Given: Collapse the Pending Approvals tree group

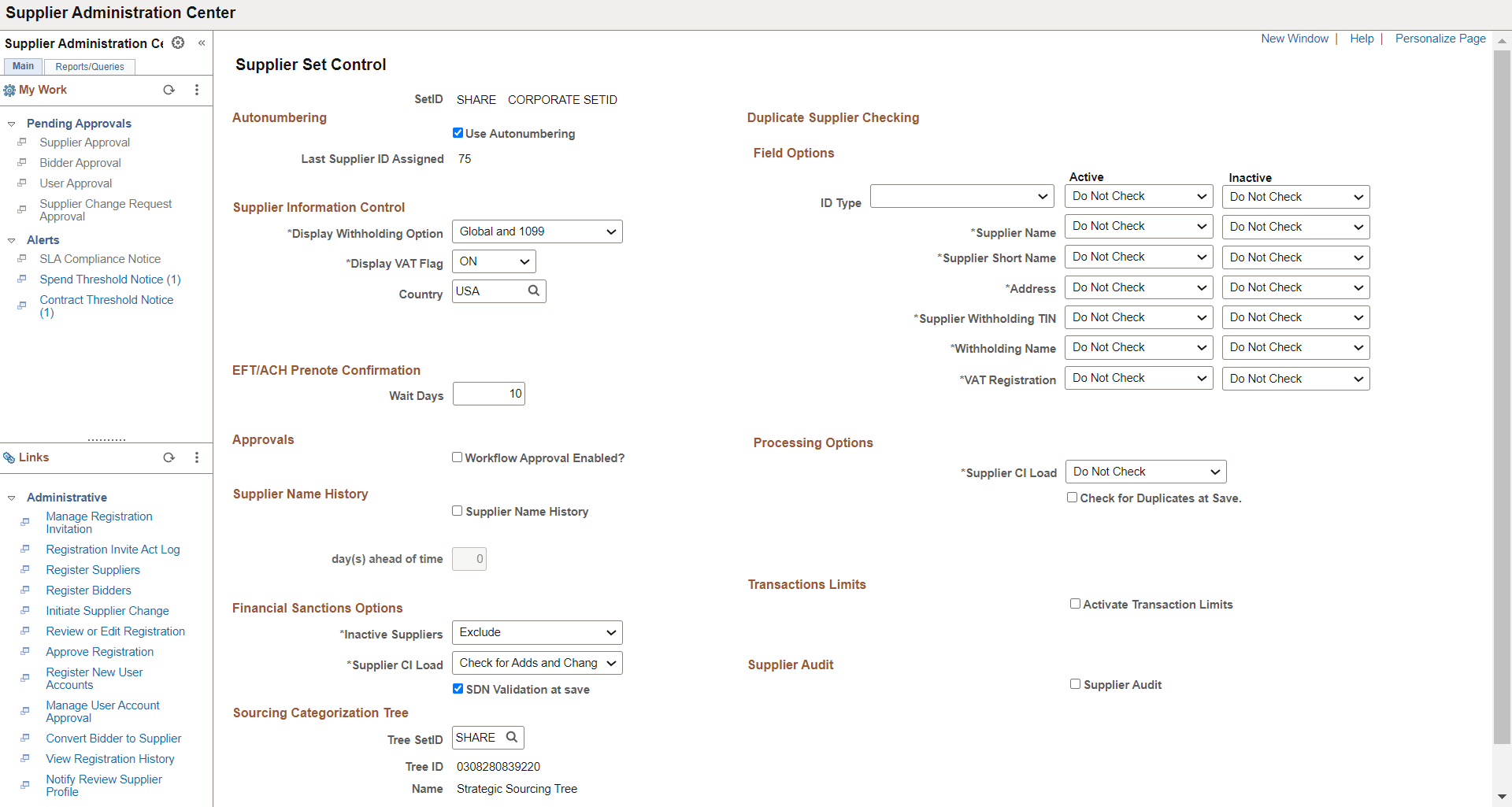Looking at the screenshot, I should point(12,124).
